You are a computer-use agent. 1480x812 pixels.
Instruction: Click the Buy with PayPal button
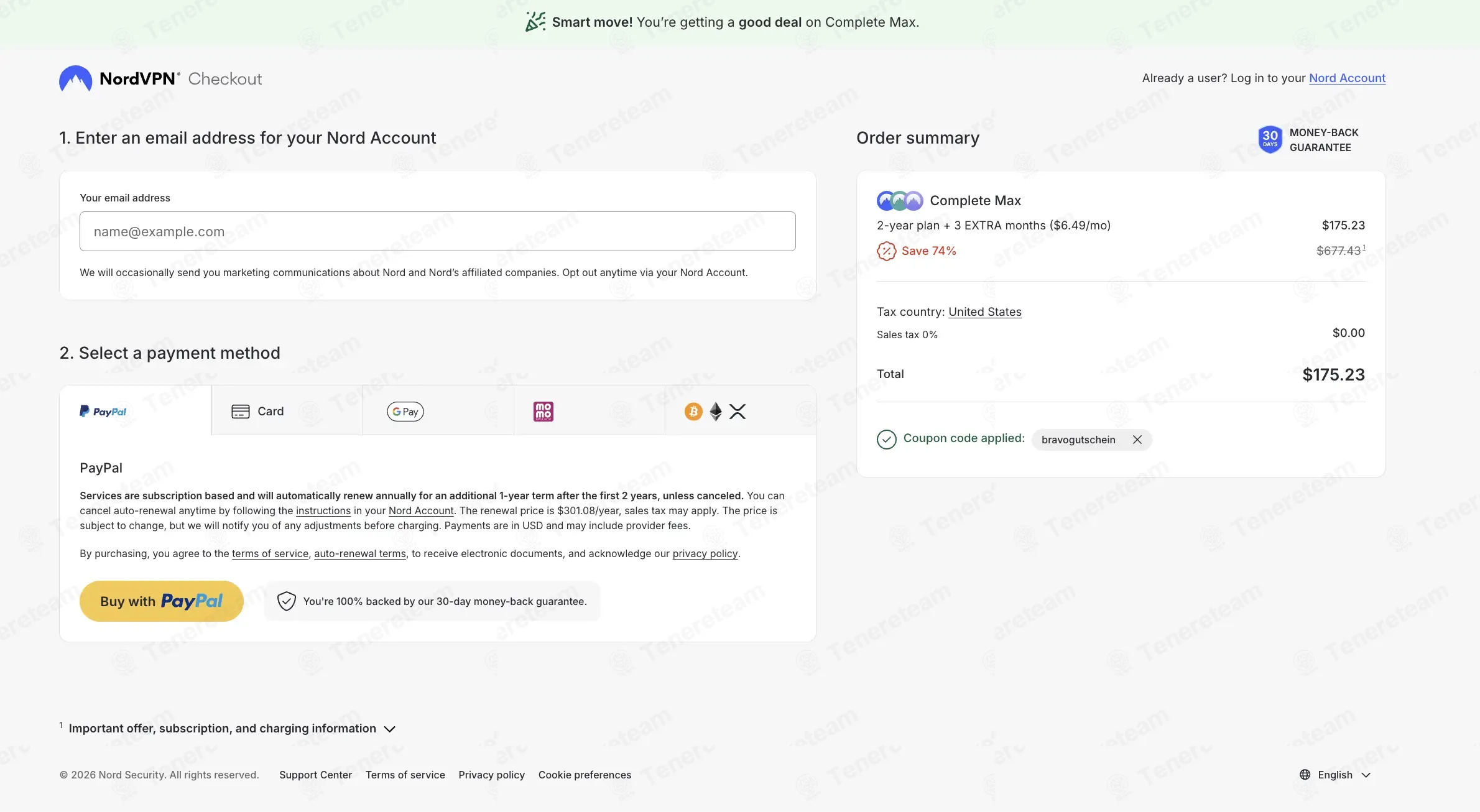(162, 601)
